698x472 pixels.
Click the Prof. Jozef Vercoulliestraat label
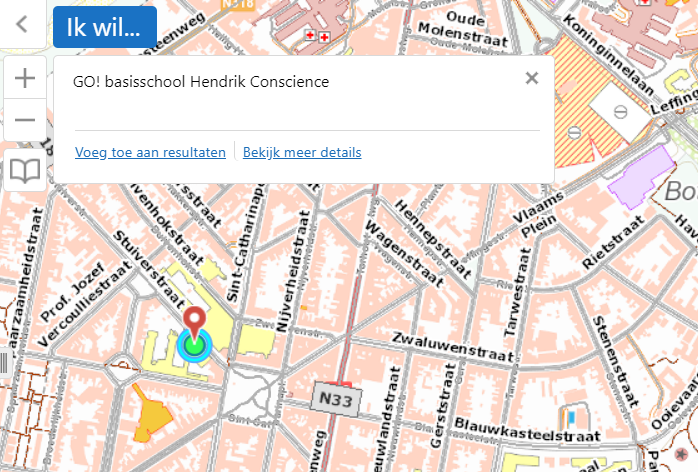[84, 304]
